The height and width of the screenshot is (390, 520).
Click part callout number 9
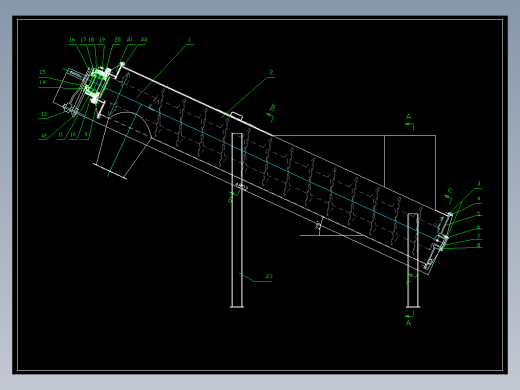point(86,134)
